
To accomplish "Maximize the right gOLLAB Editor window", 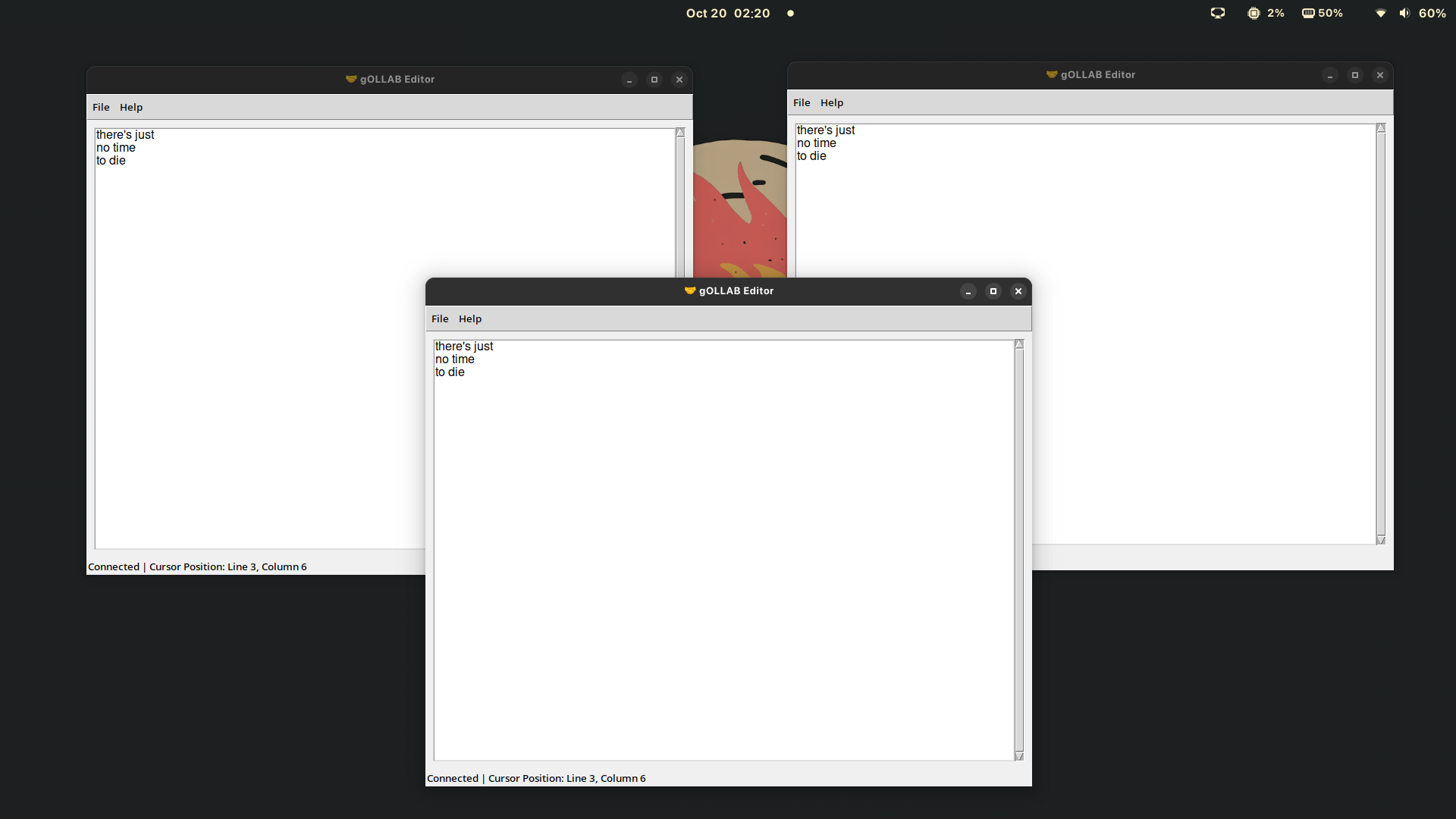I will [x=1355, y=75].
